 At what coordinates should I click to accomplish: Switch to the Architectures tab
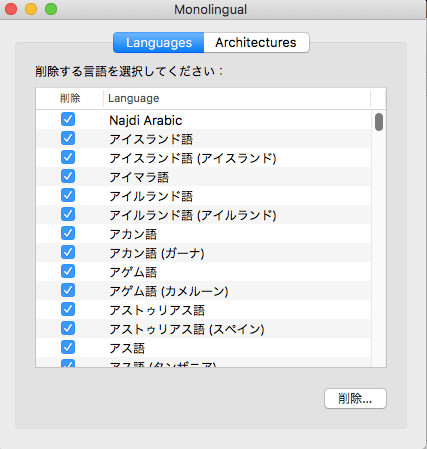point(256,43)
